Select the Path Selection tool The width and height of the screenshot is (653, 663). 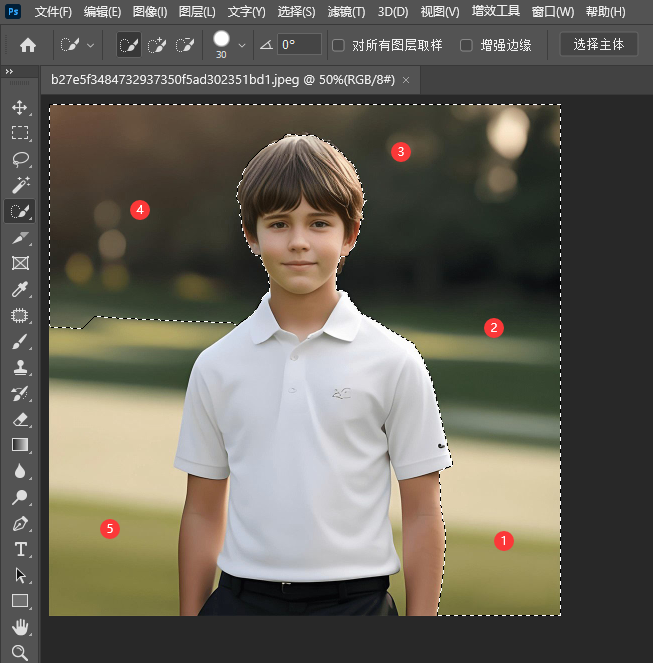tap(20, 575)
